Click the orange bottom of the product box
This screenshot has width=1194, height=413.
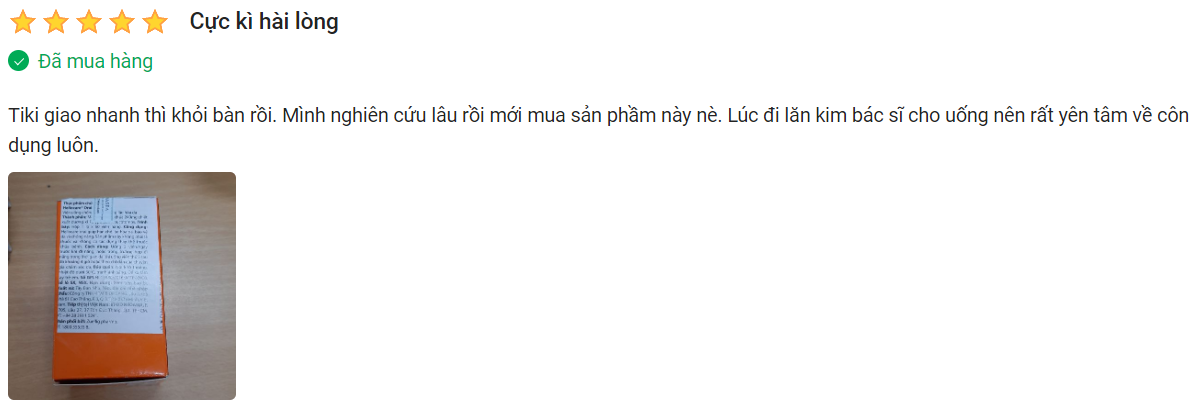pos(112,363)
